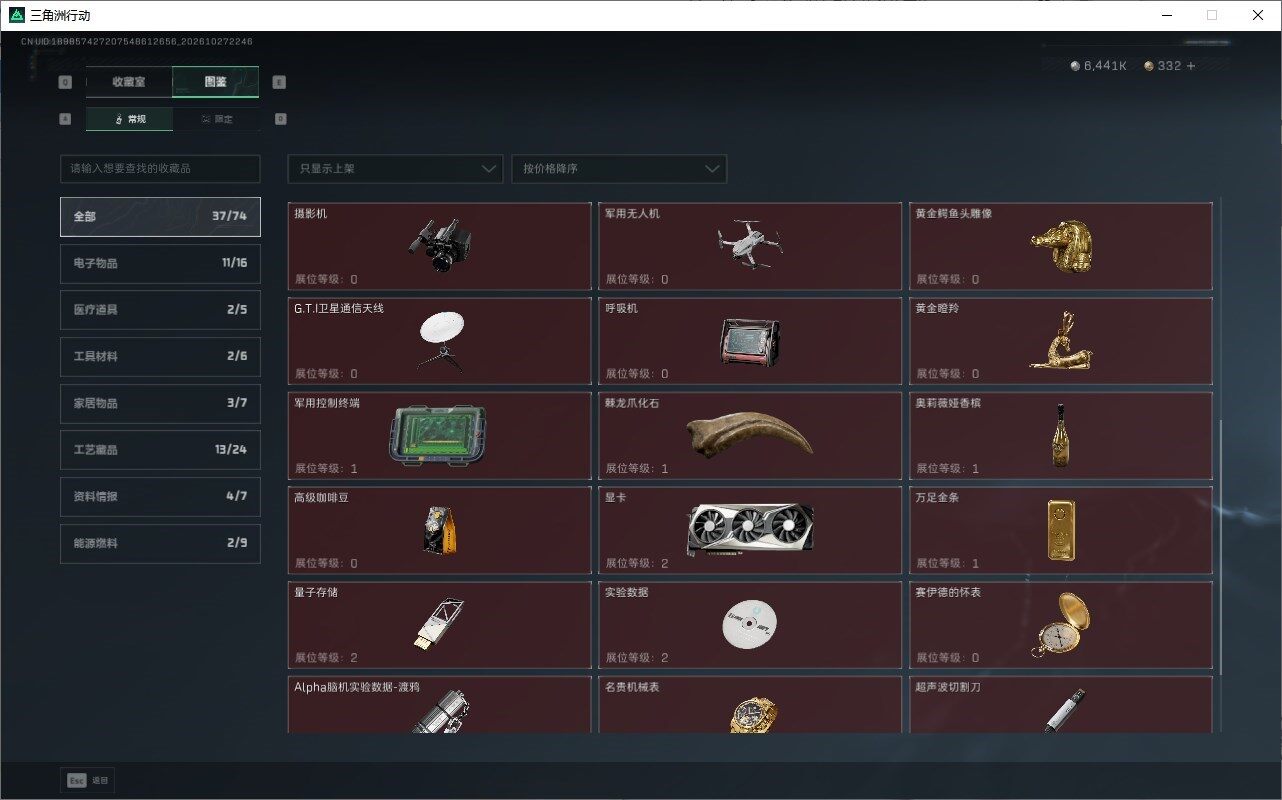
Task: Click the Esc 返回 back button
Action: point(87,780)
